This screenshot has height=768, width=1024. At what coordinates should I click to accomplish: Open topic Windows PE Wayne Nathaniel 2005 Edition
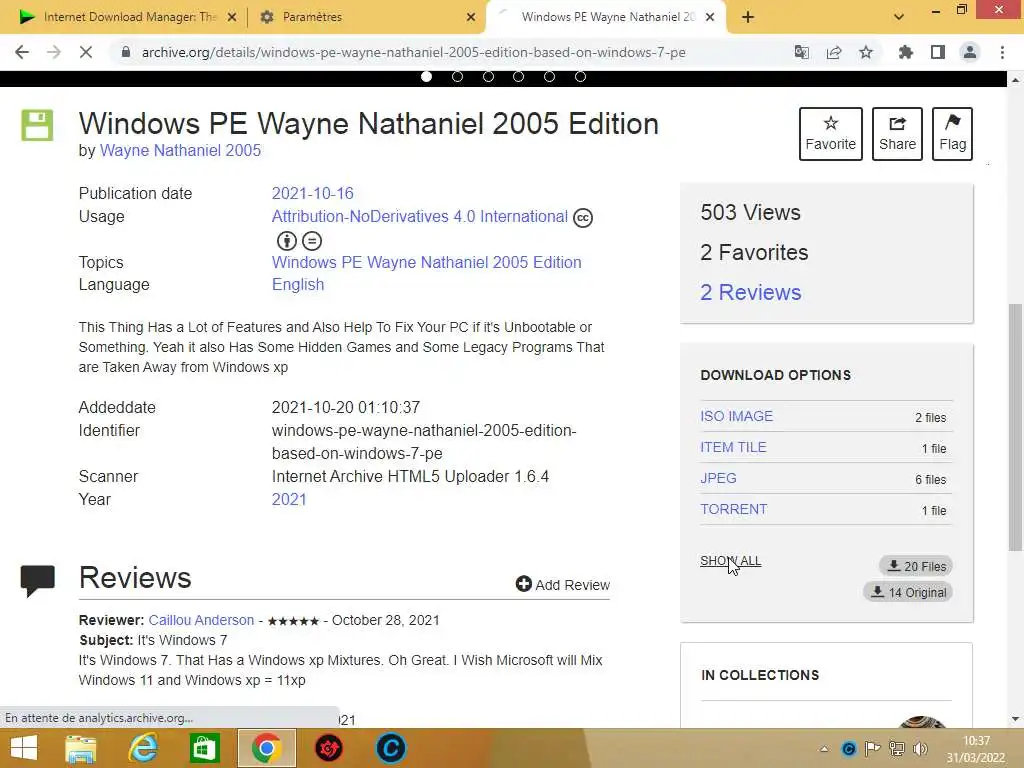click(x=426, y=262)
